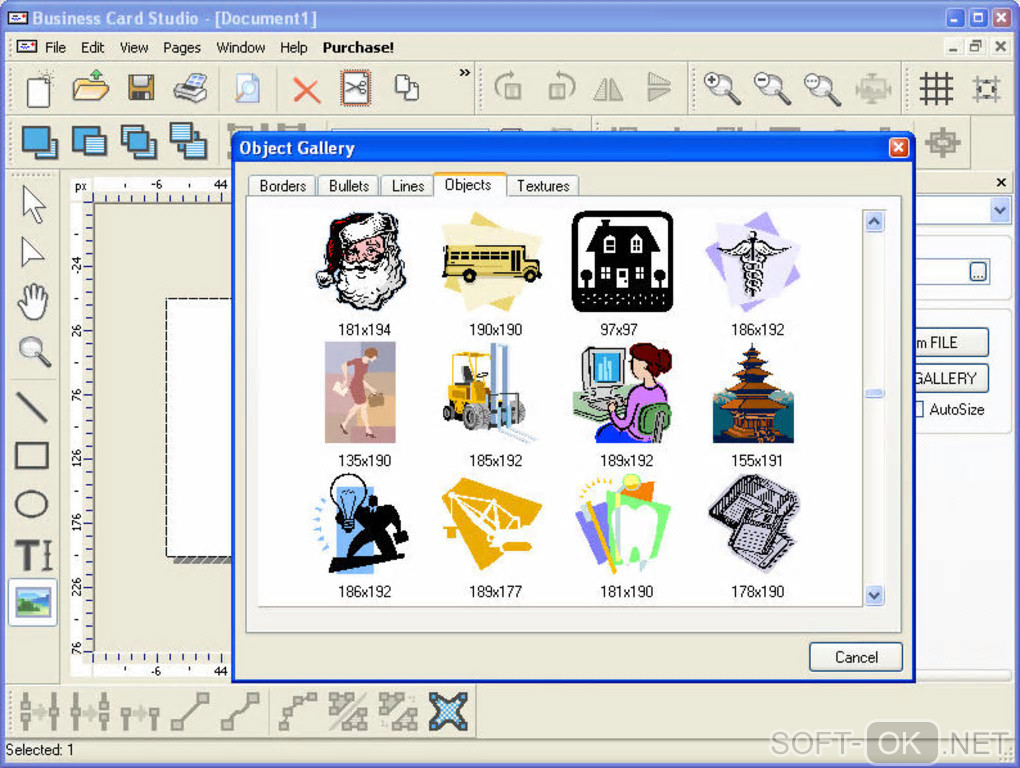Click the New document icon
This screenshot has width=1020, height=768.
39,89
